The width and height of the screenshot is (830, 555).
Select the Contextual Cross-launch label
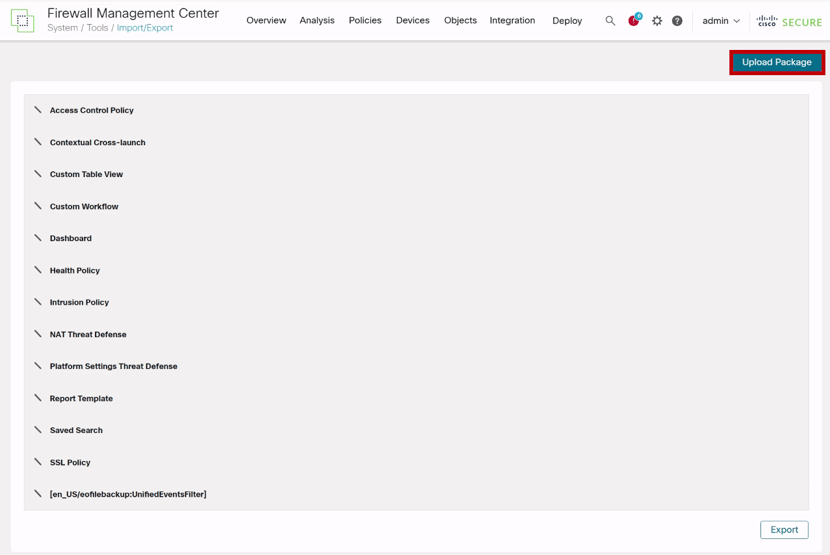(x=97, y=142)
